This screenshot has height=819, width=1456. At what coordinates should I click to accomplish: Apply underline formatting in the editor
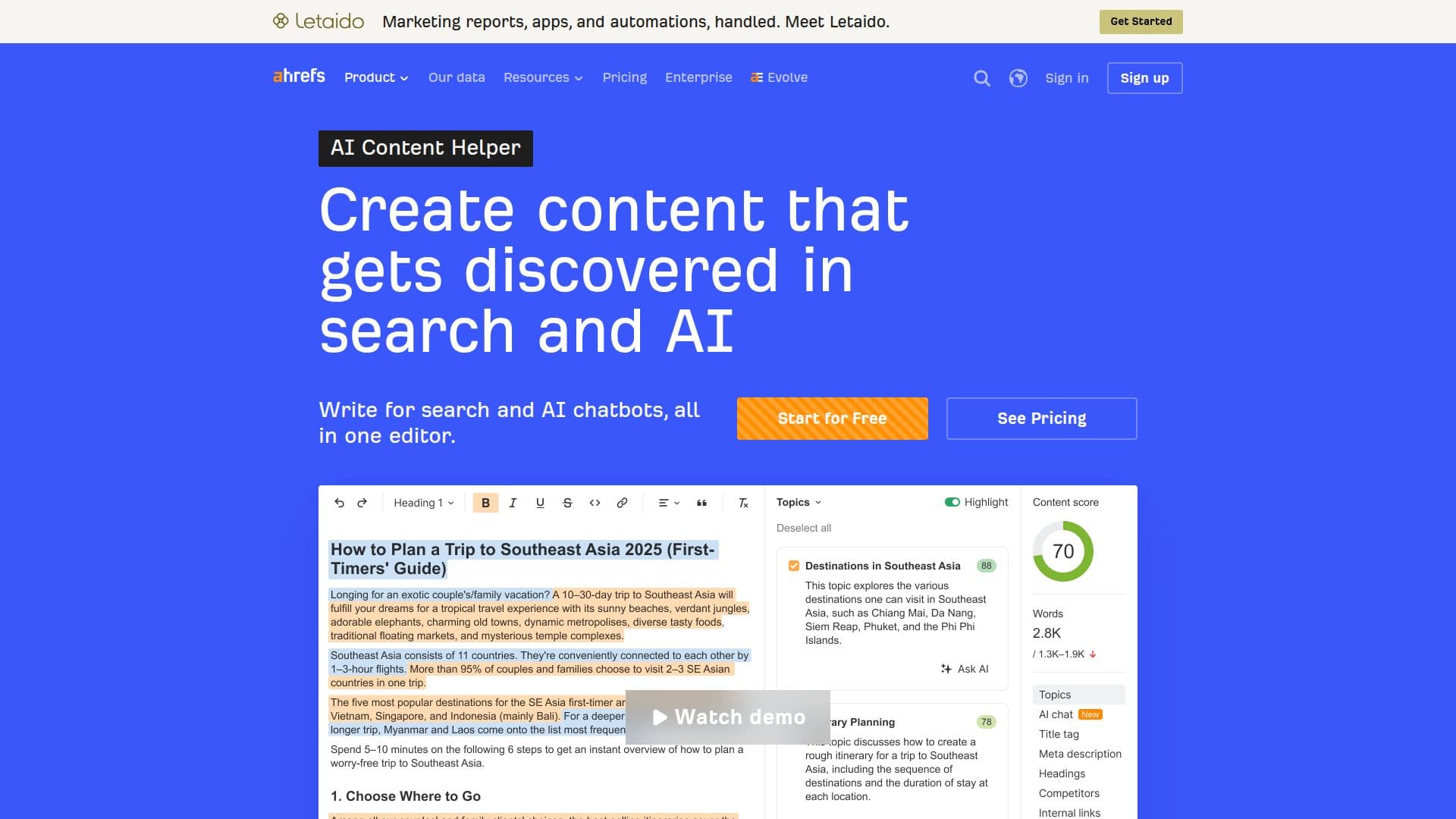(540, 503)
